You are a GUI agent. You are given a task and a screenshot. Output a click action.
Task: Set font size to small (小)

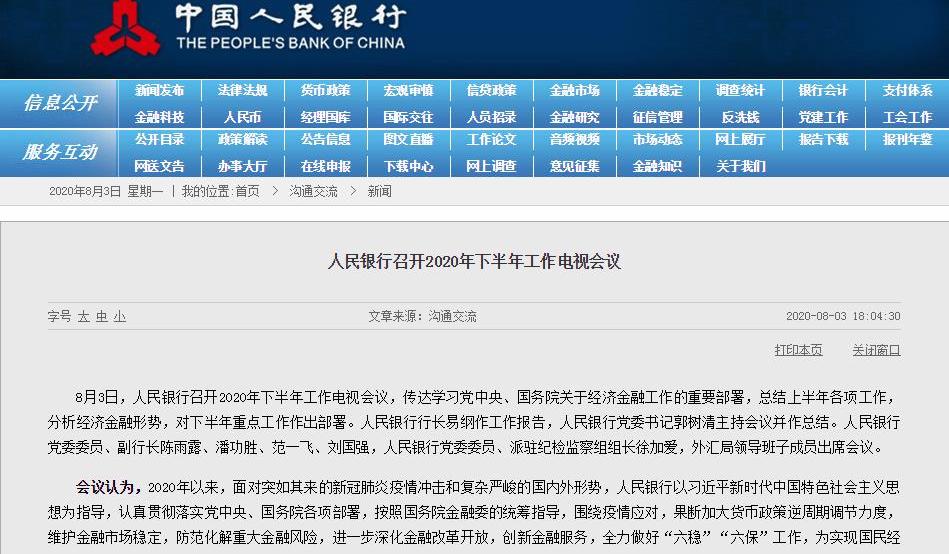[x=120, y=316]
